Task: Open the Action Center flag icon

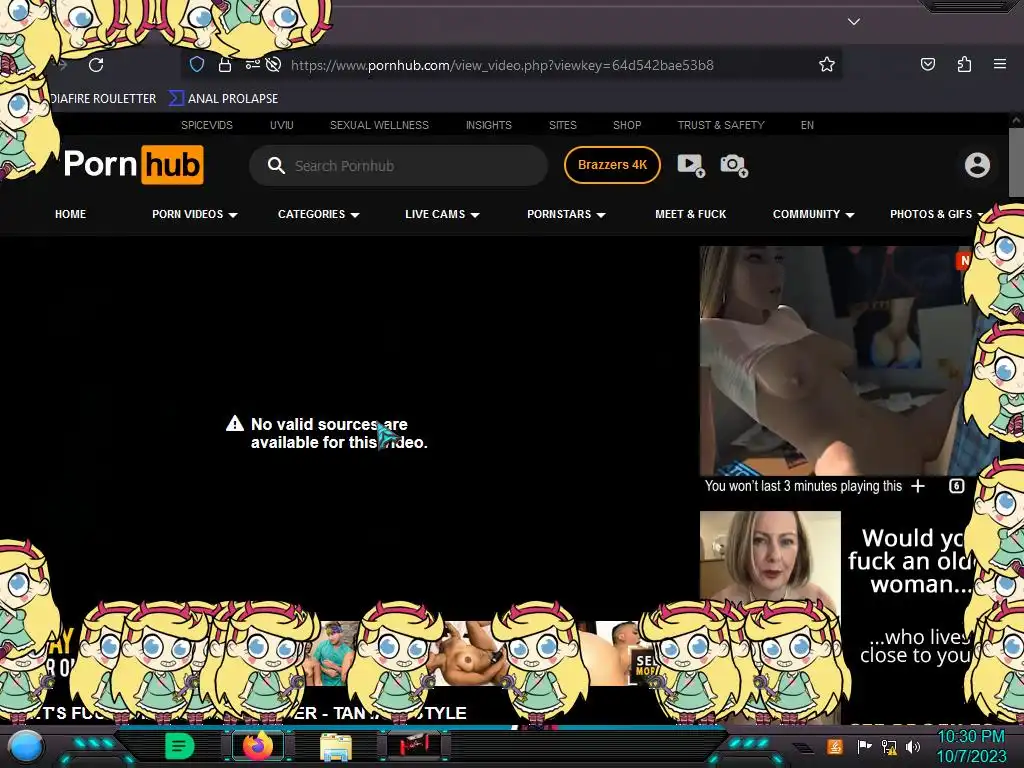Action: [x=864, y=746]
